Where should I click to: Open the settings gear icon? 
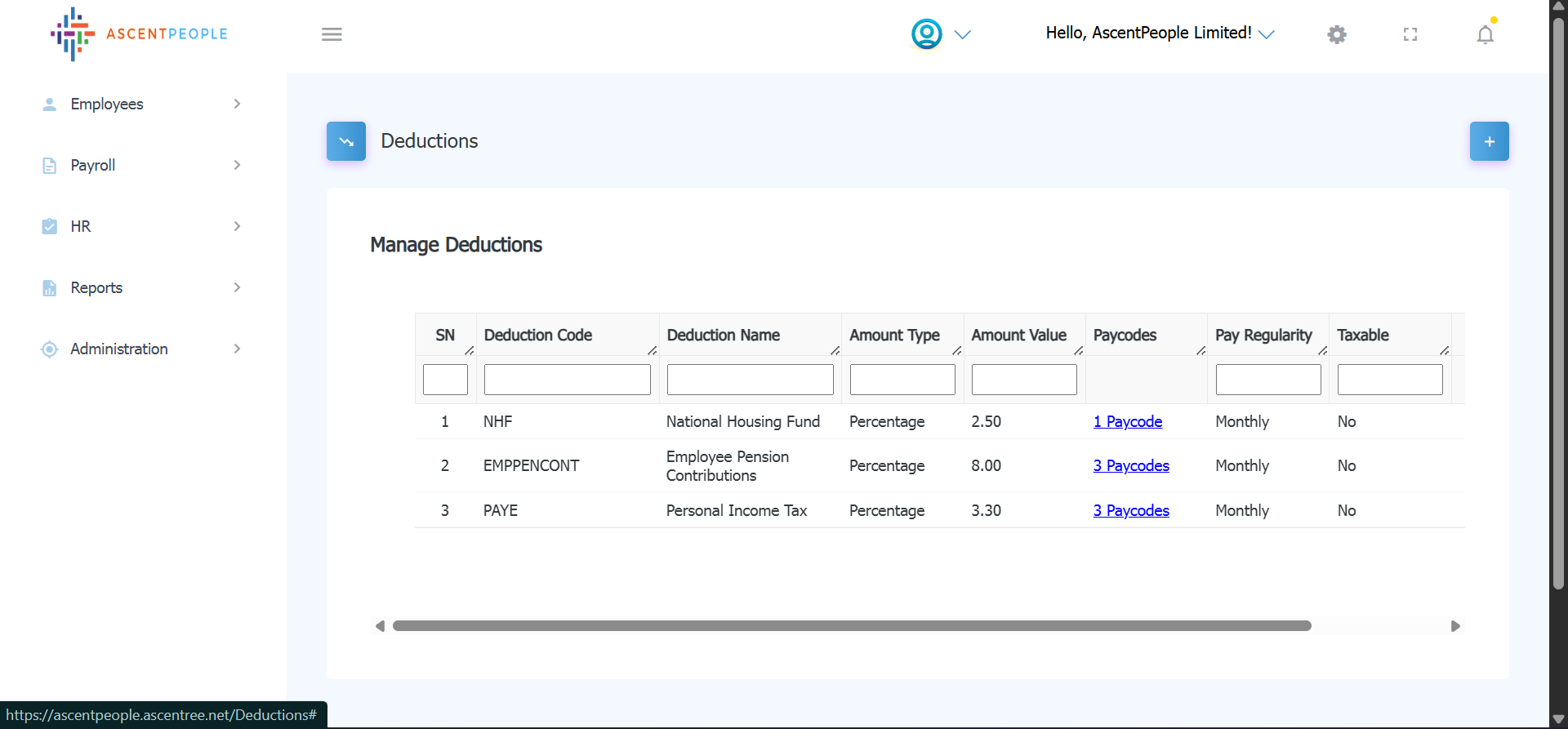coord(1337,34)
